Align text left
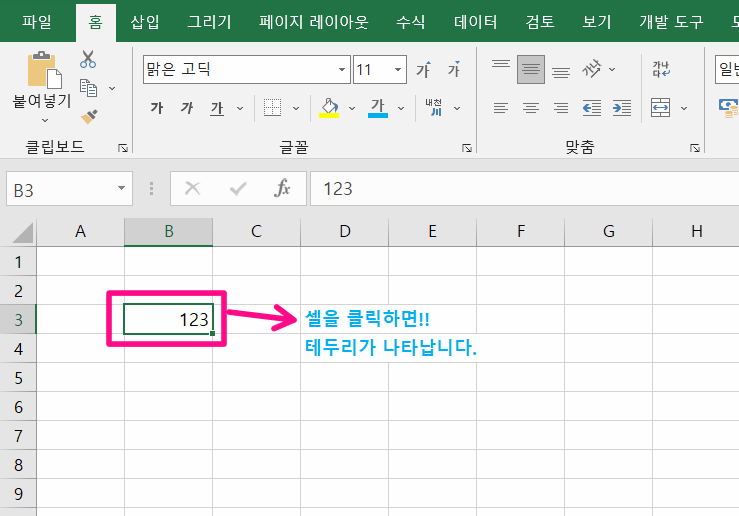The width and height of the screenshot is (739, 516). [501, 108]
